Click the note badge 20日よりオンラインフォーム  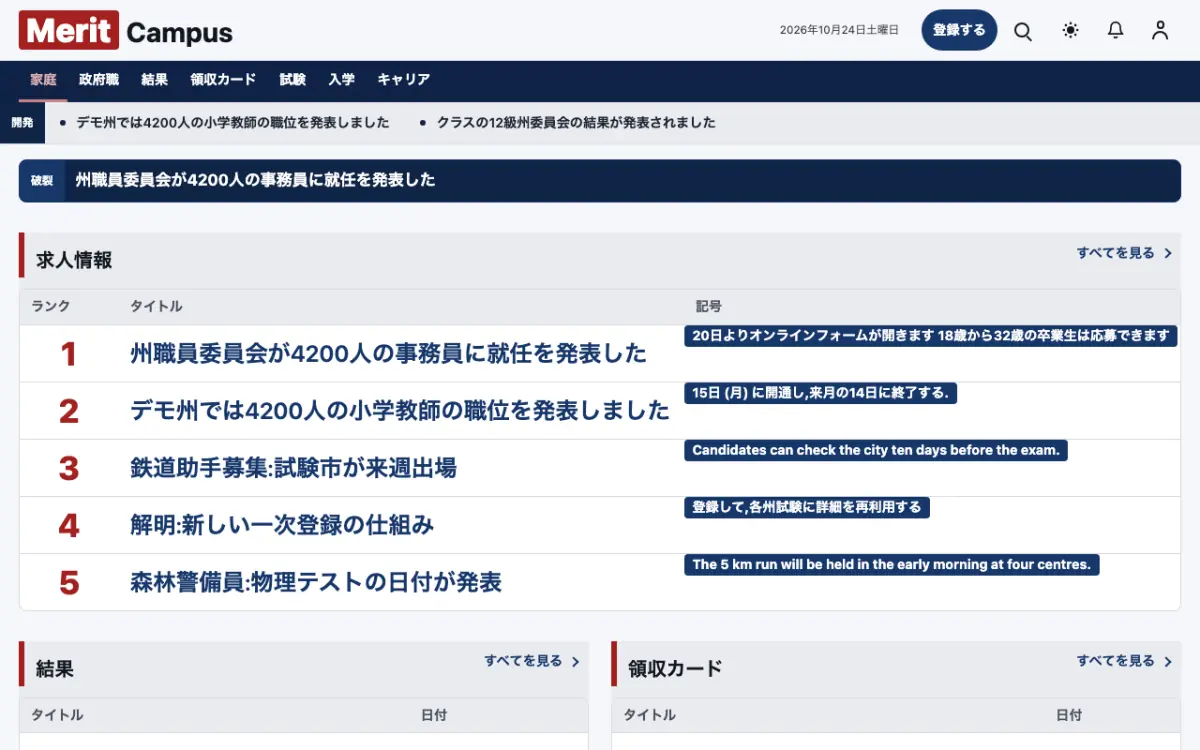[x=931, y=336]
